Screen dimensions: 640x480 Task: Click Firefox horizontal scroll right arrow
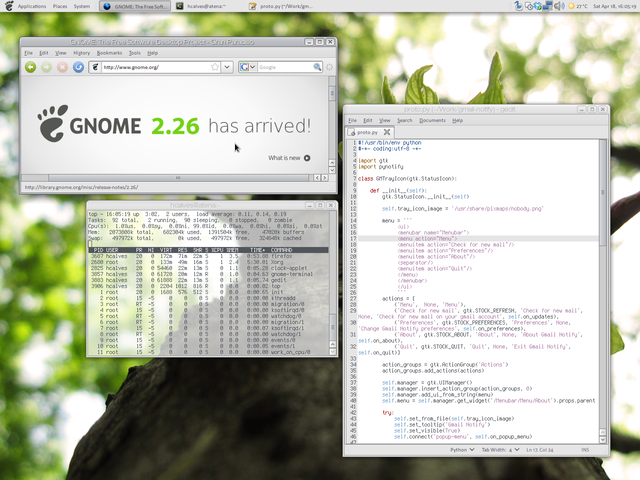coord(324,178)
